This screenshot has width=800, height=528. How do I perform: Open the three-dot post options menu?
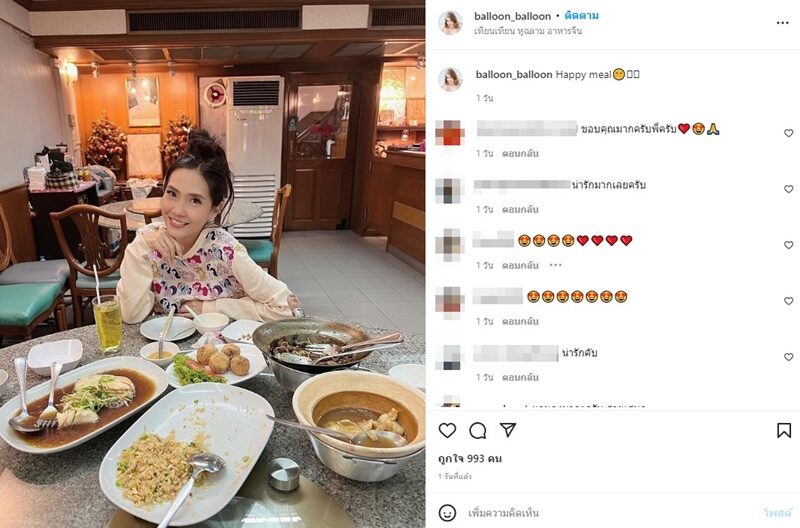[x=783, y=23]
